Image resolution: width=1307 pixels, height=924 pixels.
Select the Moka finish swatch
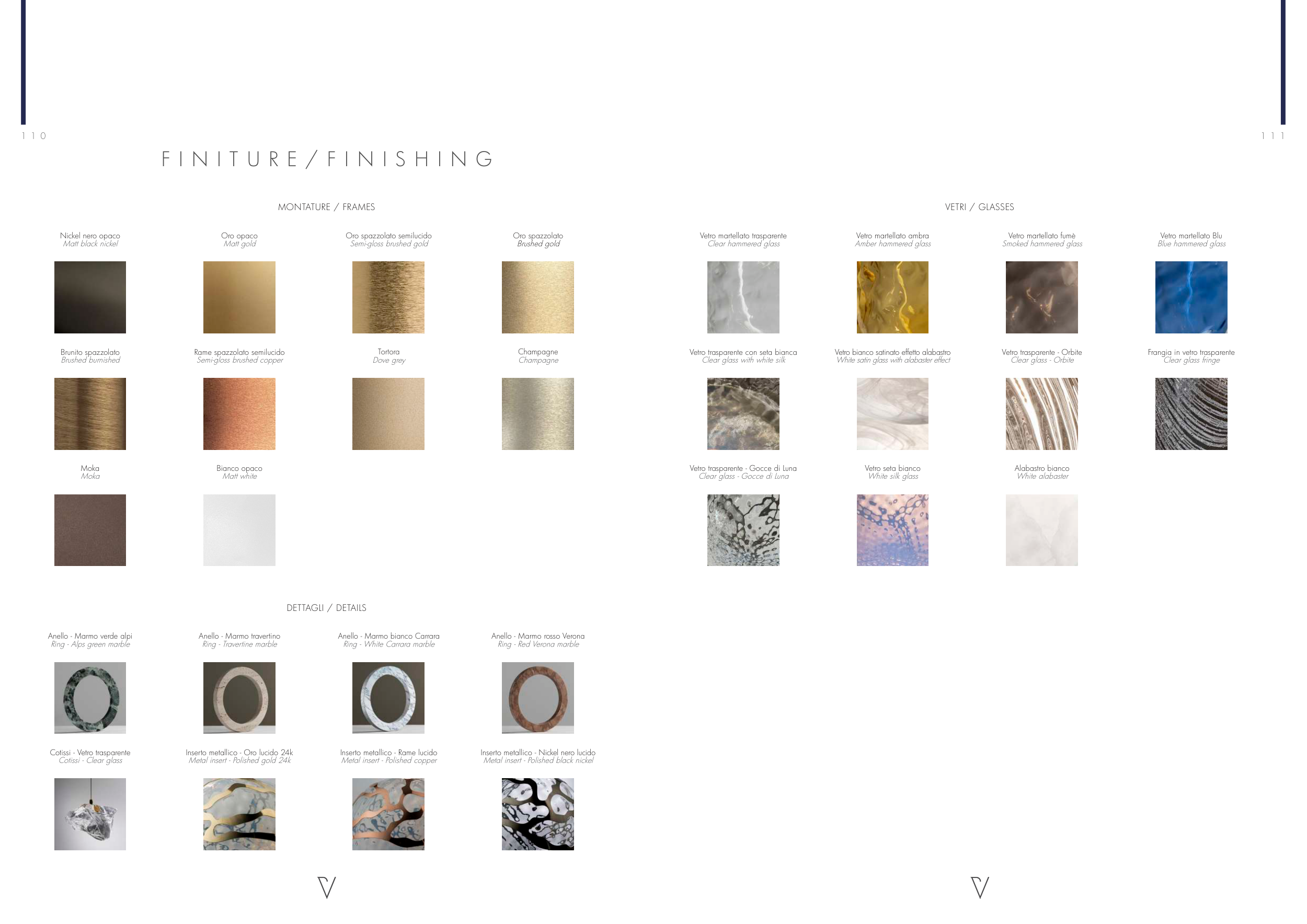pos(90,530)
